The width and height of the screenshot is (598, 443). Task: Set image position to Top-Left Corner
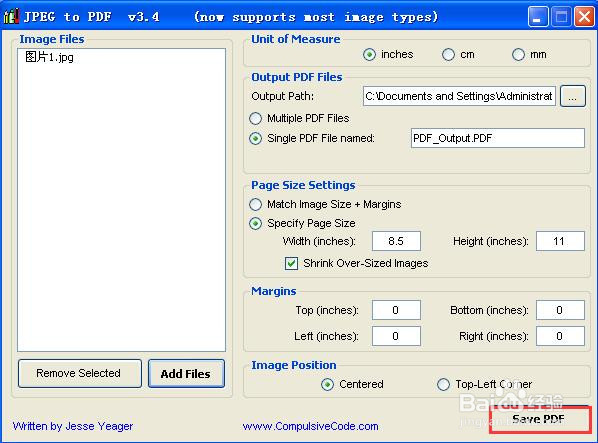[x=443, y=384]
